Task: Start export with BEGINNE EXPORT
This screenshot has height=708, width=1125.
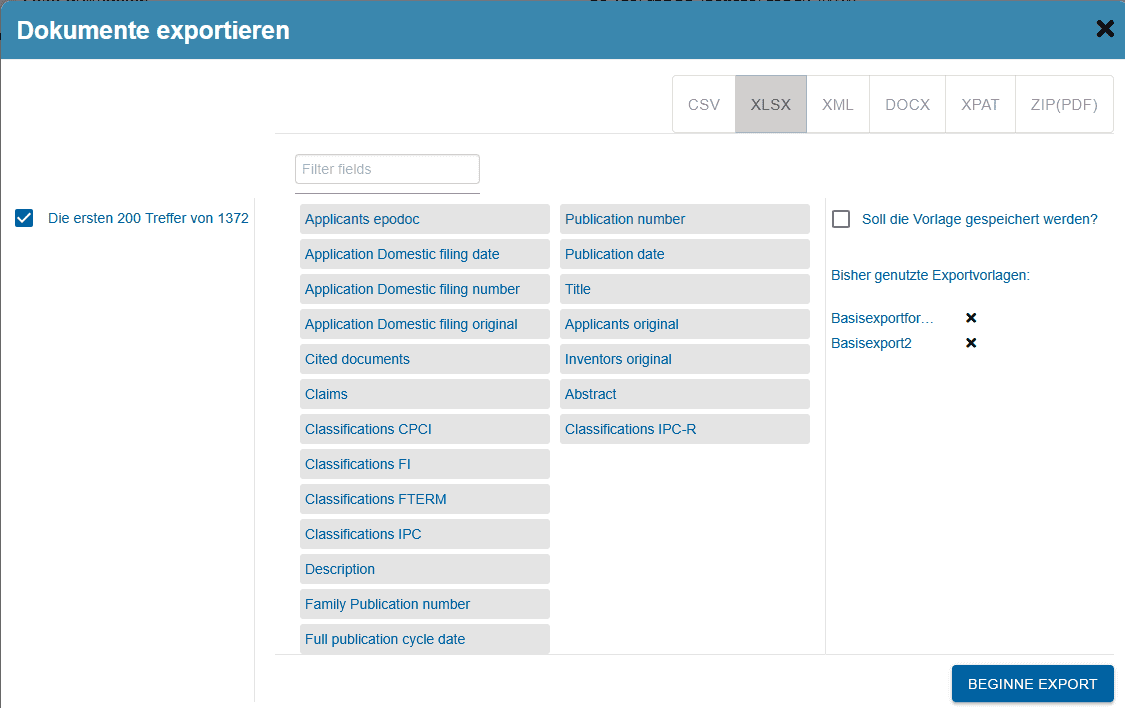Action: pyautogui.click(x=1032, y=683)
